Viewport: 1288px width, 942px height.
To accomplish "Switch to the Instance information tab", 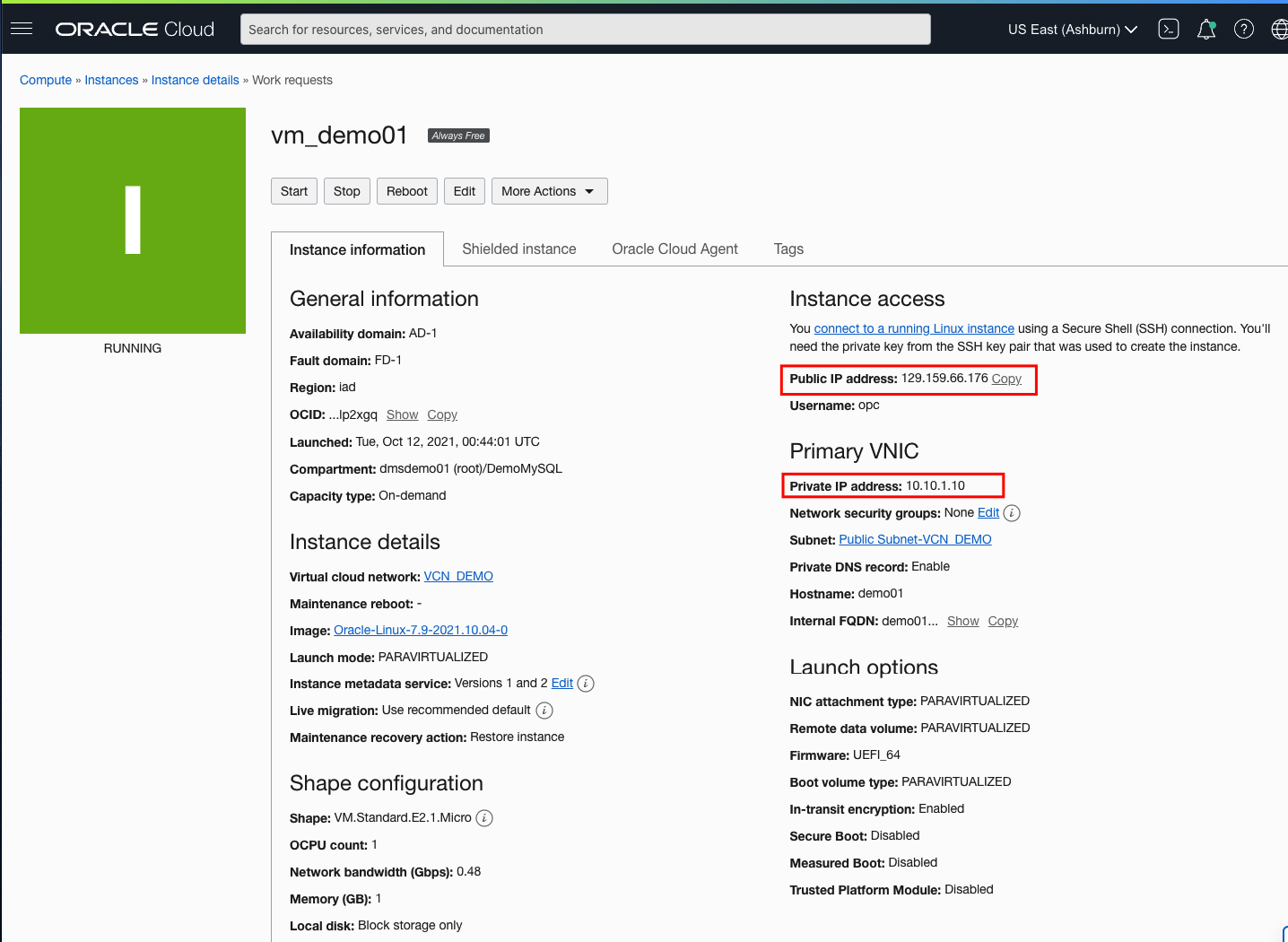I will click(x=357, y=249).
